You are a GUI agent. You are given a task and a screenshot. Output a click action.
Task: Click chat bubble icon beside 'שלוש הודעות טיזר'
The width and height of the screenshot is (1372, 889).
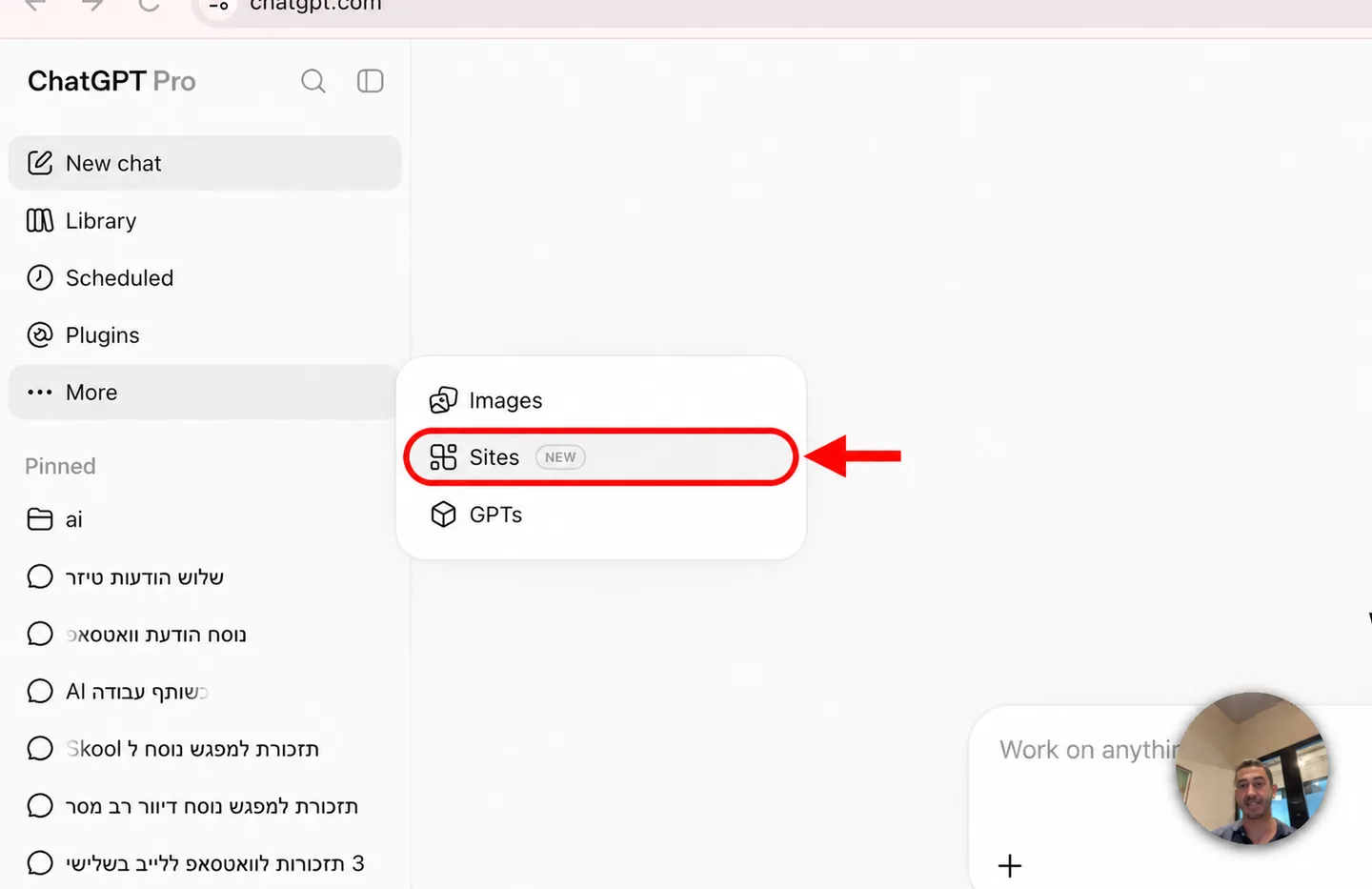pos(40,576)
